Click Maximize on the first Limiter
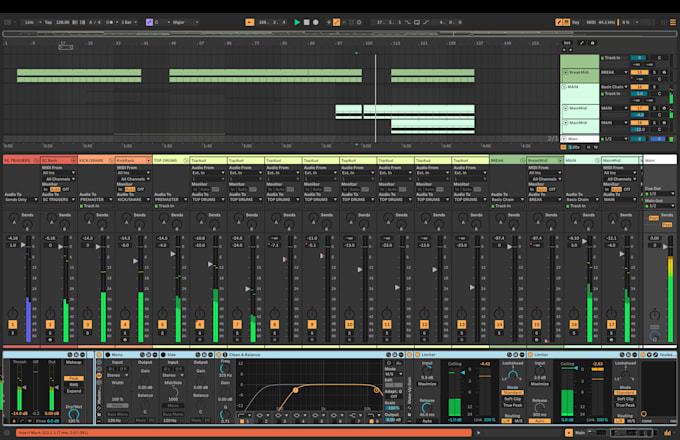The image size is (680, 440). [427, 384]
